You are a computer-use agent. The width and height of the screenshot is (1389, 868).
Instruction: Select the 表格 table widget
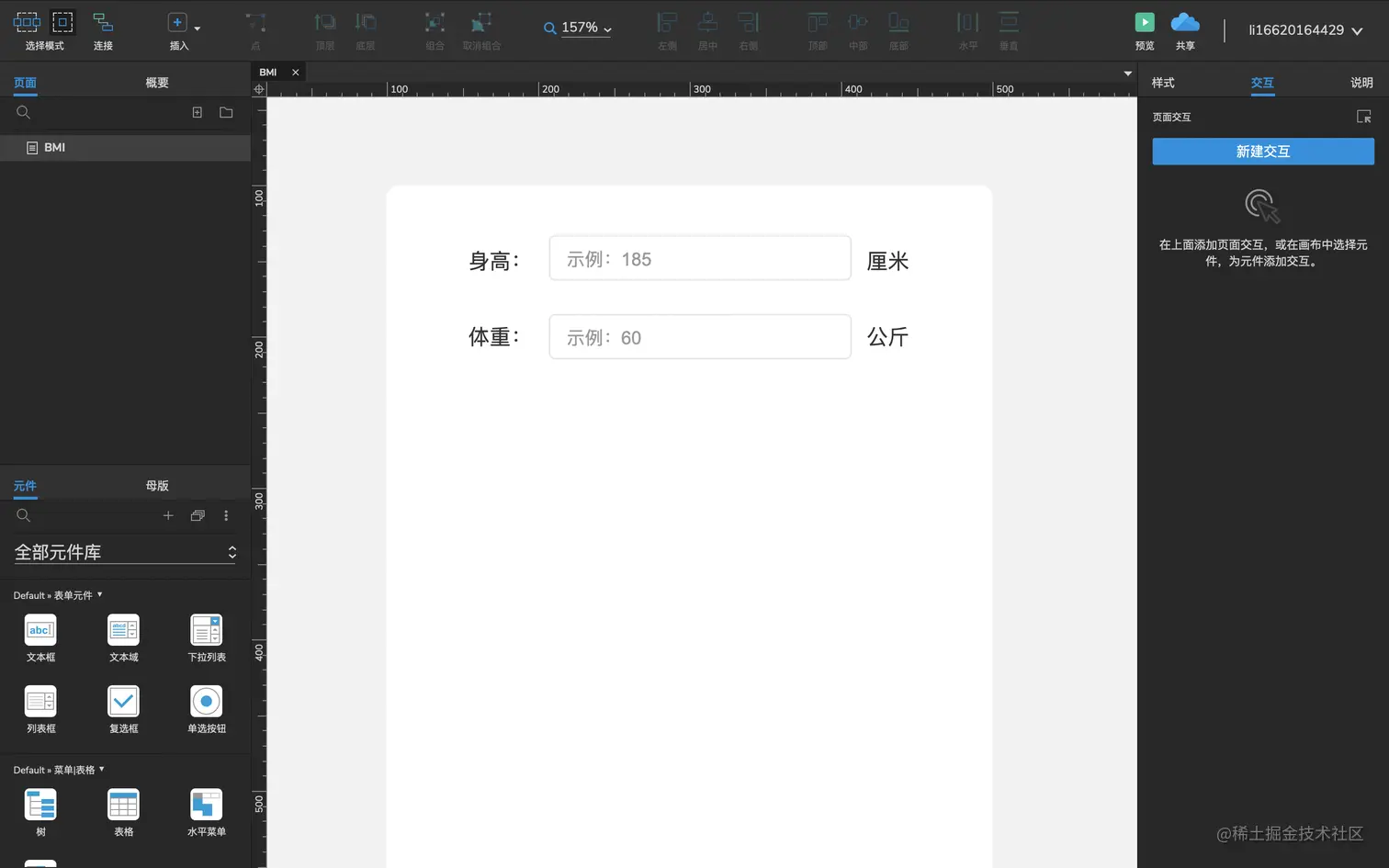pyautogui.click(x=123, y=813)
